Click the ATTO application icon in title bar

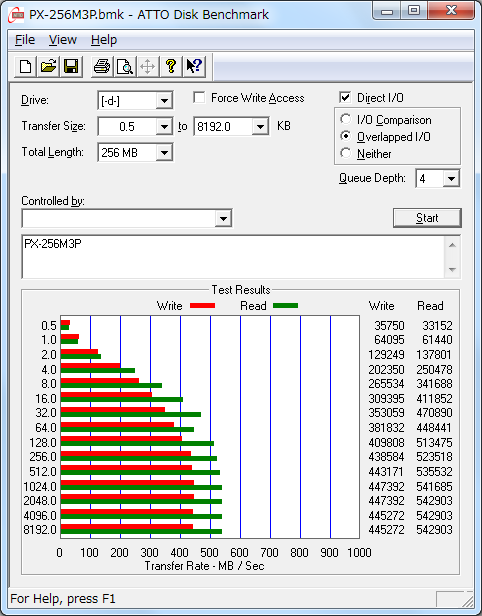[x=16, y=15]
